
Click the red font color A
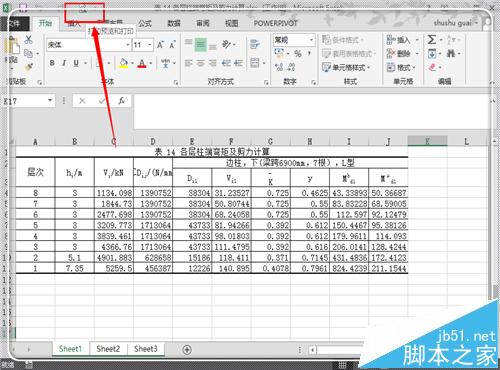tap(142, 63)
